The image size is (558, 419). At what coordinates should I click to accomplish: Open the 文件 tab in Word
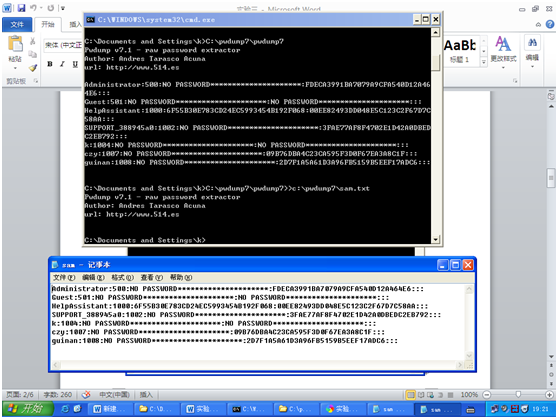(17, 25)
